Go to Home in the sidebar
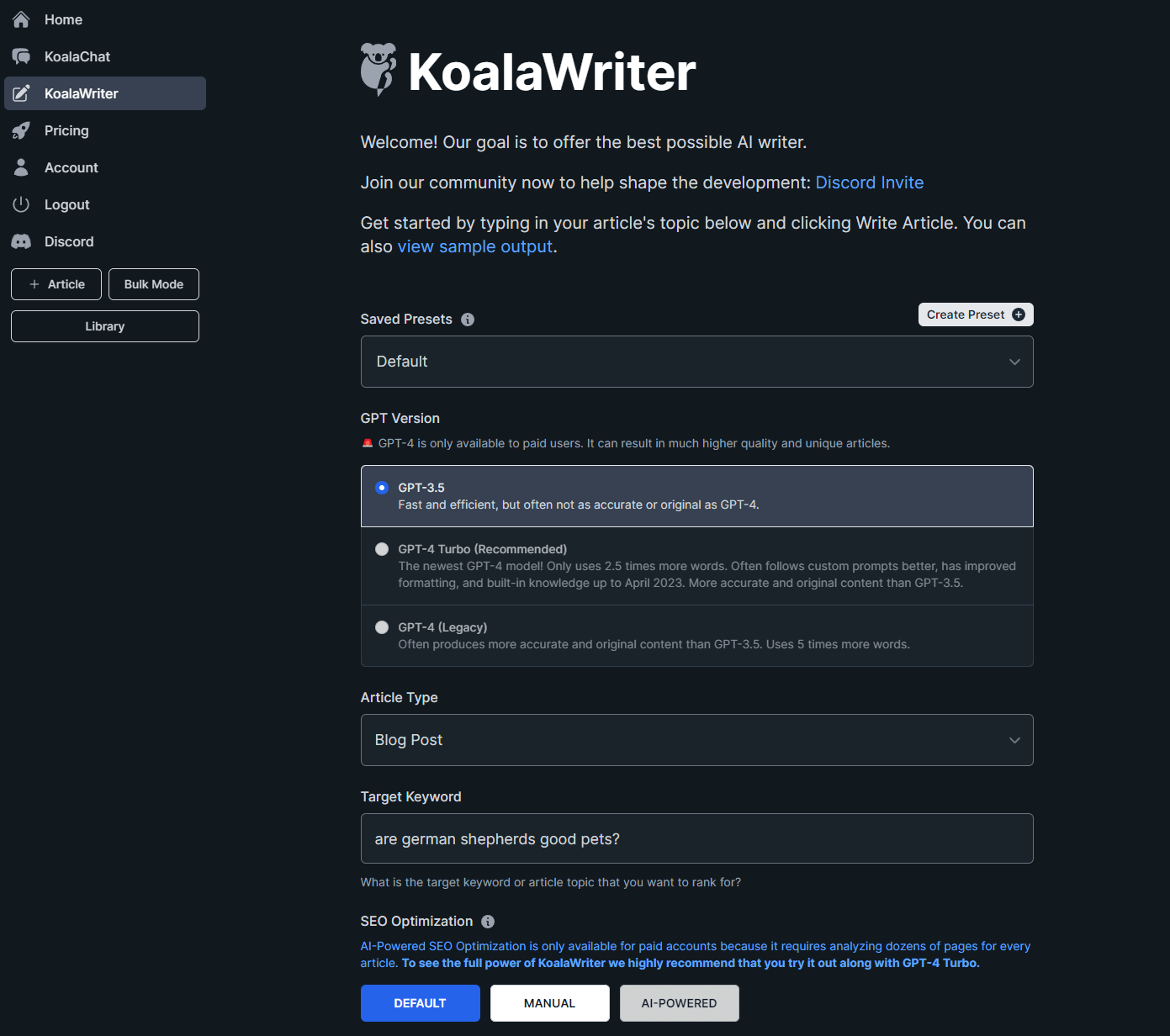 (x=105, y=19)
